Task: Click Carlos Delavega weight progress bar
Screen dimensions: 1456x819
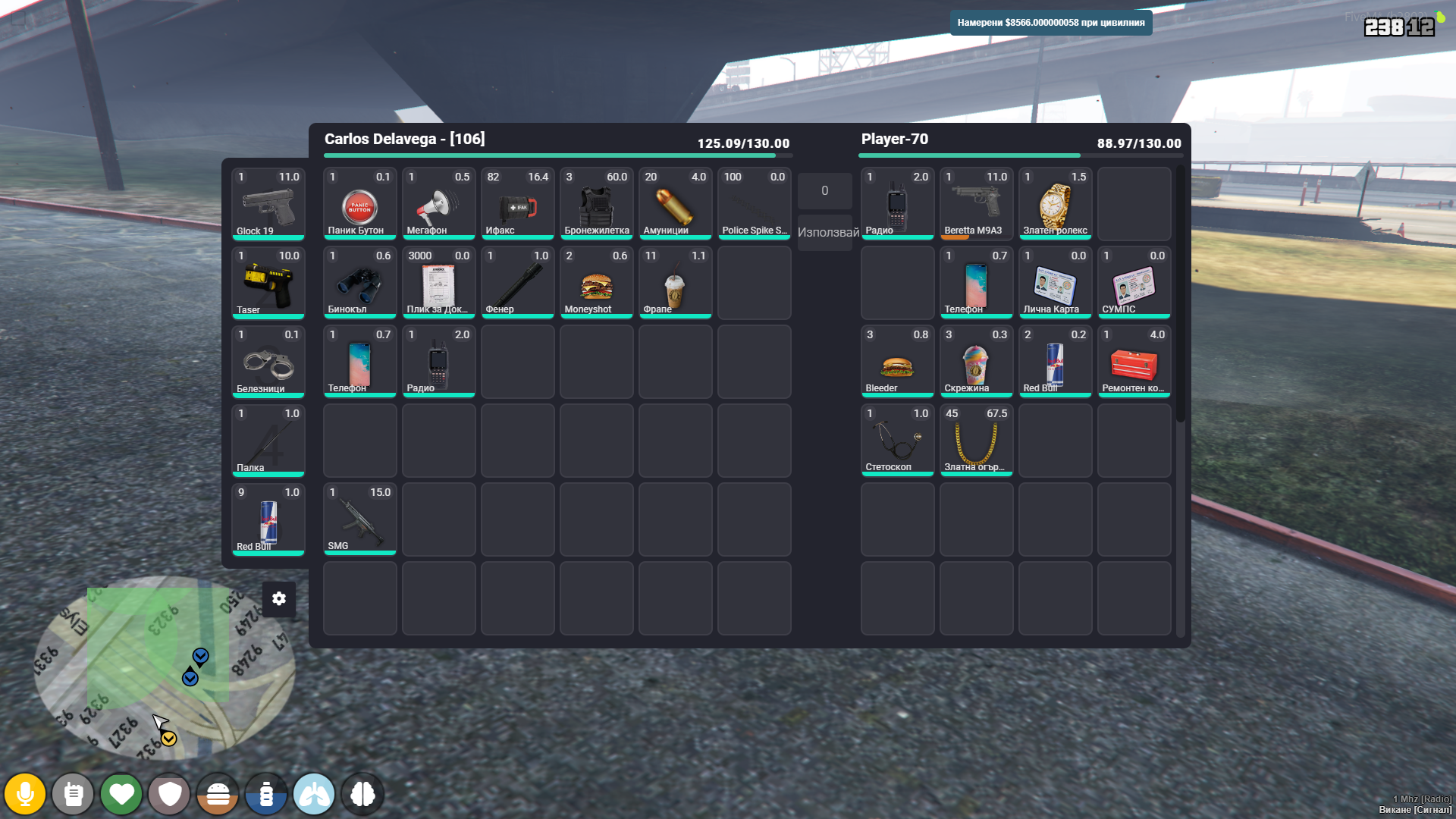Action: point(557,155)
